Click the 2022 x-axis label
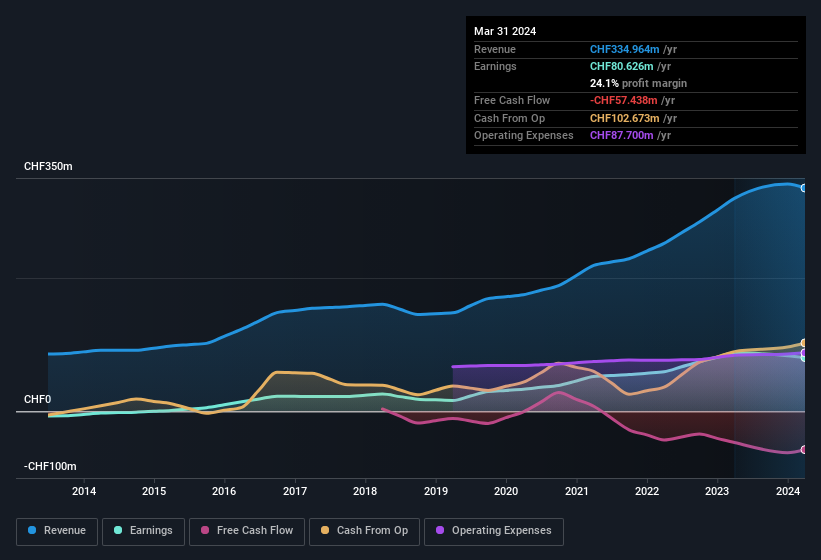 647,491
